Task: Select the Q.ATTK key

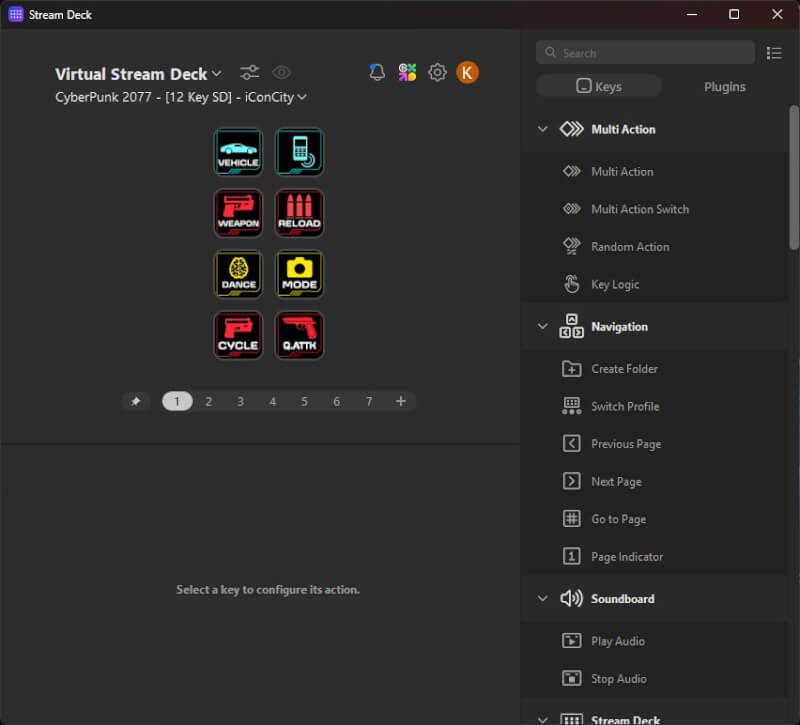Action: (x=299, y=335)
